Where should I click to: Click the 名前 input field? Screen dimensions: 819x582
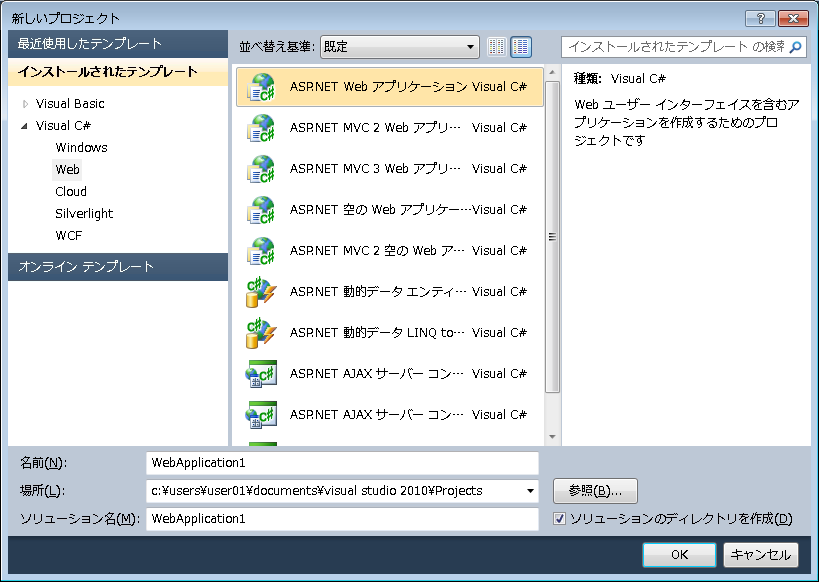342,463
